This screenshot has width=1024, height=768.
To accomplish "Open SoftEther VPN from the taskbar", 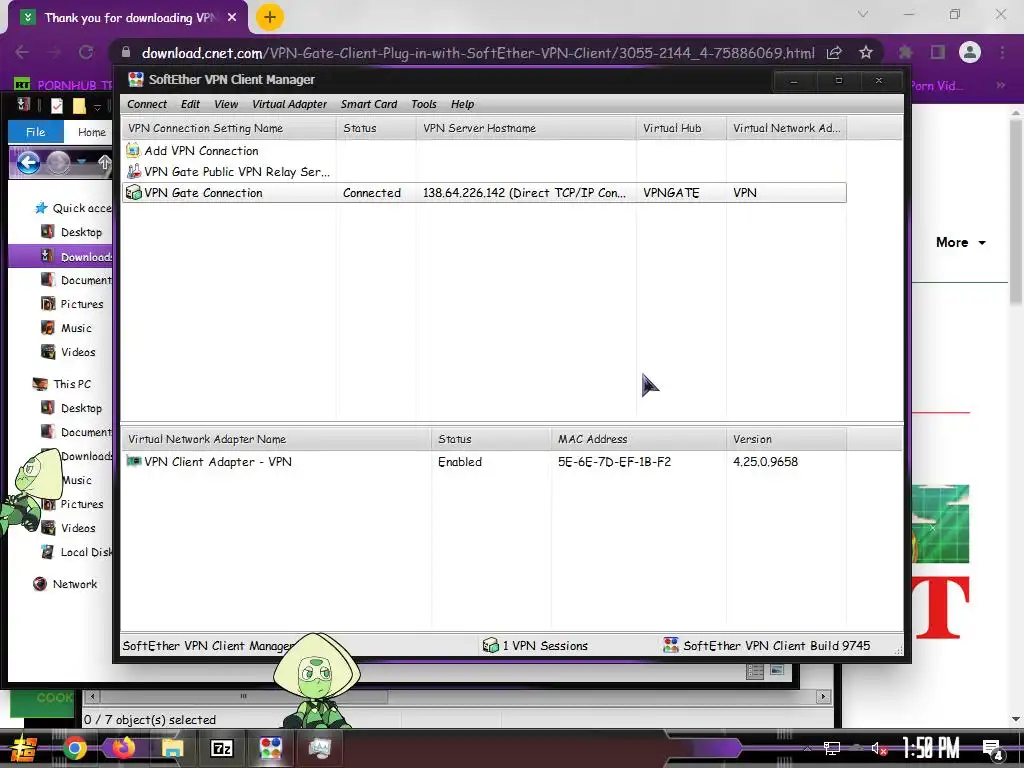I will pyautogui.click(x=270, y=748).
